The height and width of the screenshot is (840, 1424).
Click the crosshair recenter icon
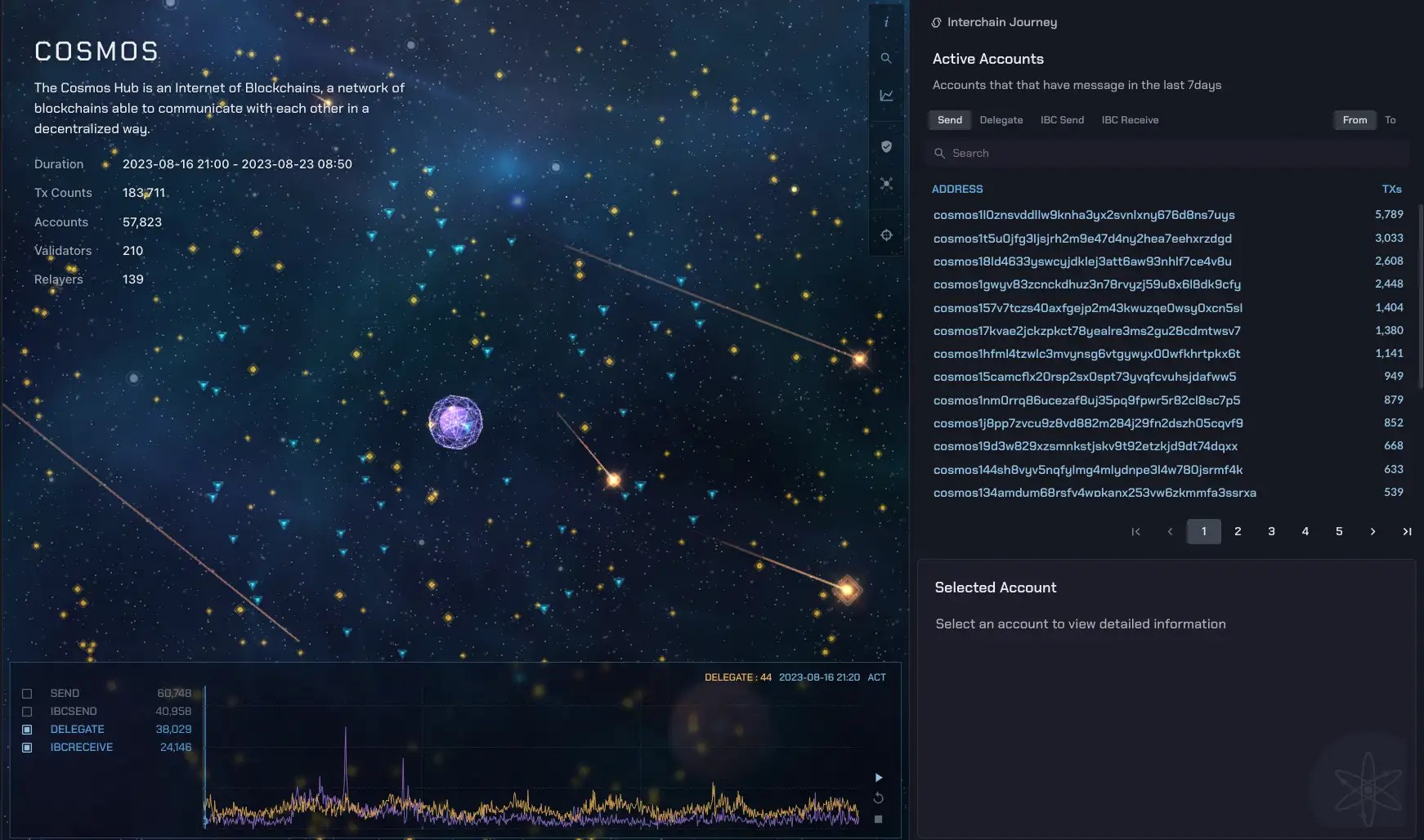(886, 235)
